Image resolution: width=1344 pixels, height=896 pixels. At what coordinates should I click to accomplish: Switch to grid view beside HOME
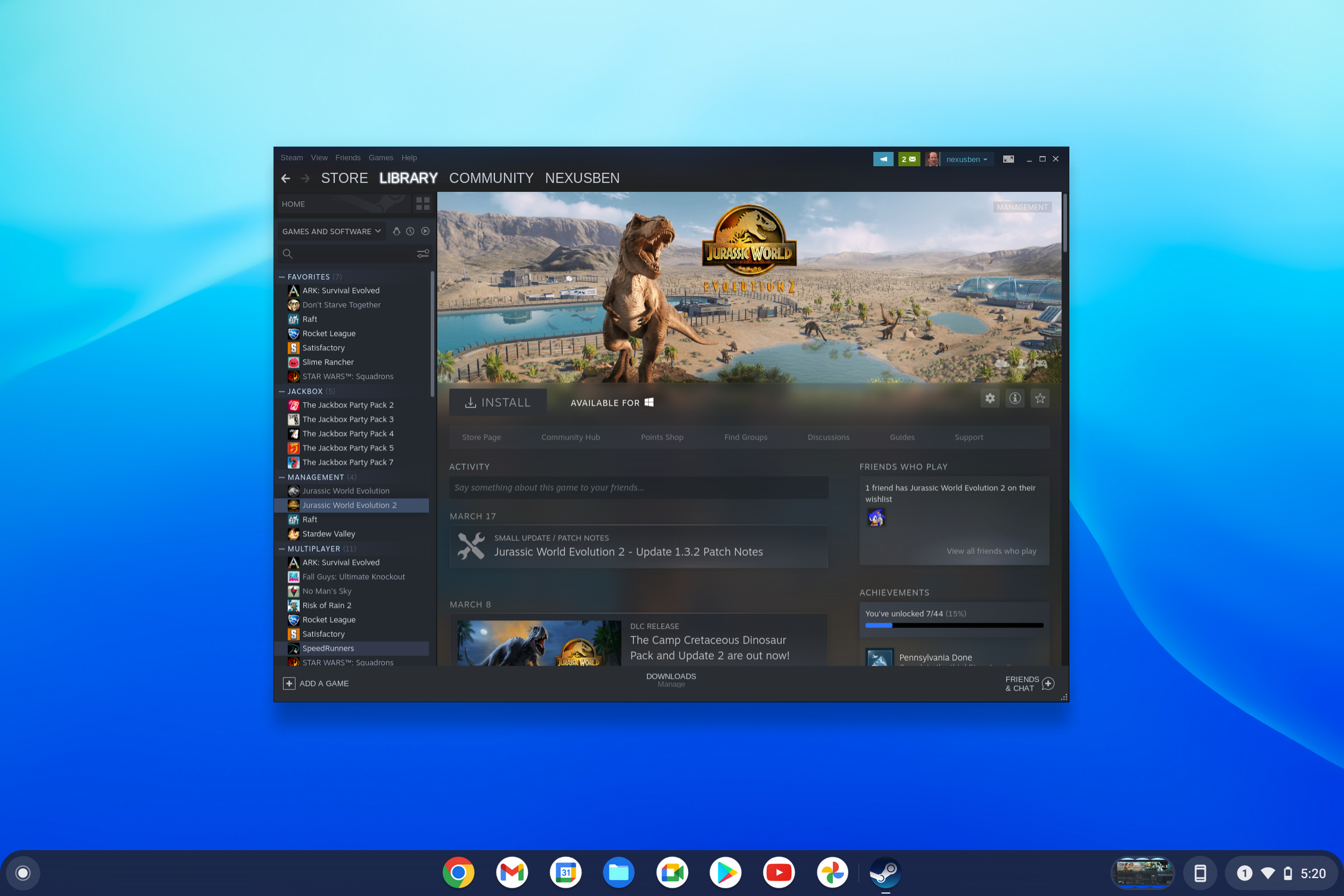pos(423,204)
